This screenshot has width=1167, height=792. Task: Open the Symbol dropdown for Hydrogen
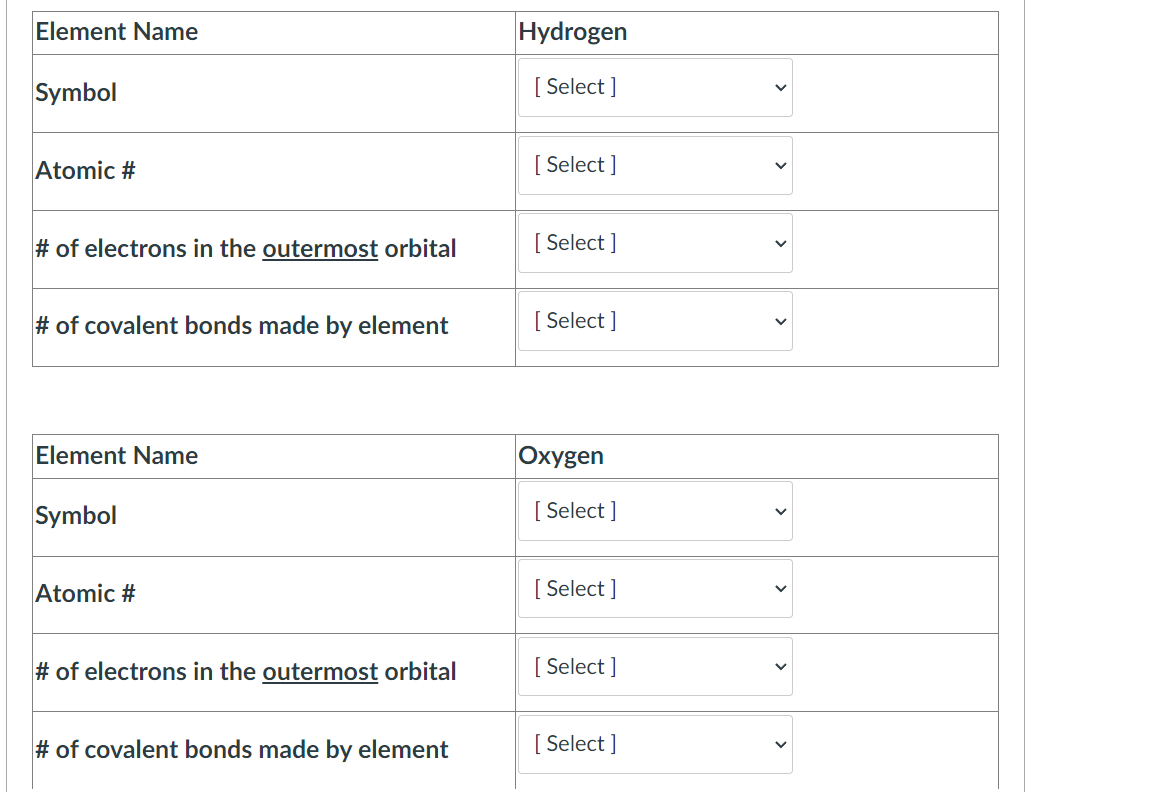point(655,87)
